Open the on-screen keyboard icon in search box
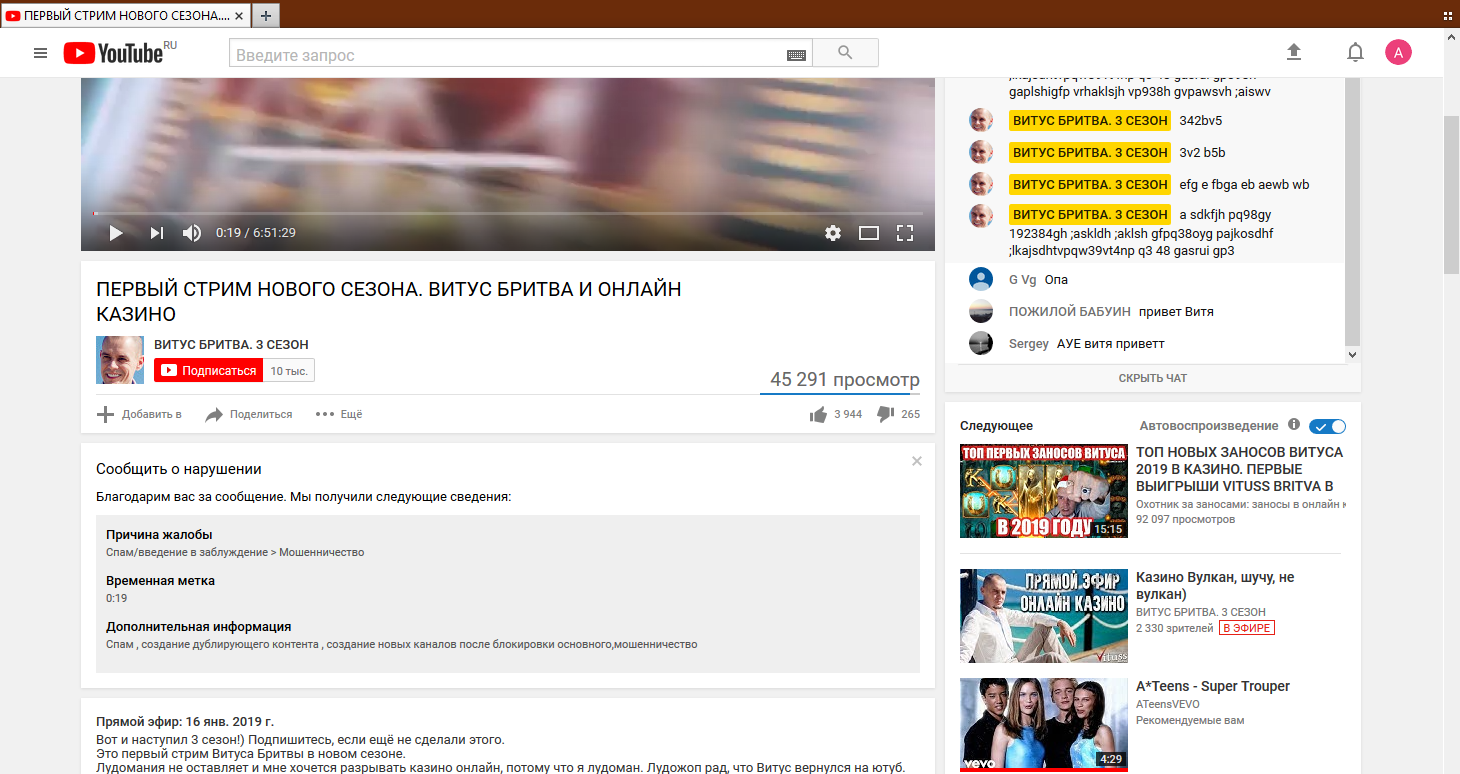Viewport: 1460px width, 774px height. (x=796, y=55)
